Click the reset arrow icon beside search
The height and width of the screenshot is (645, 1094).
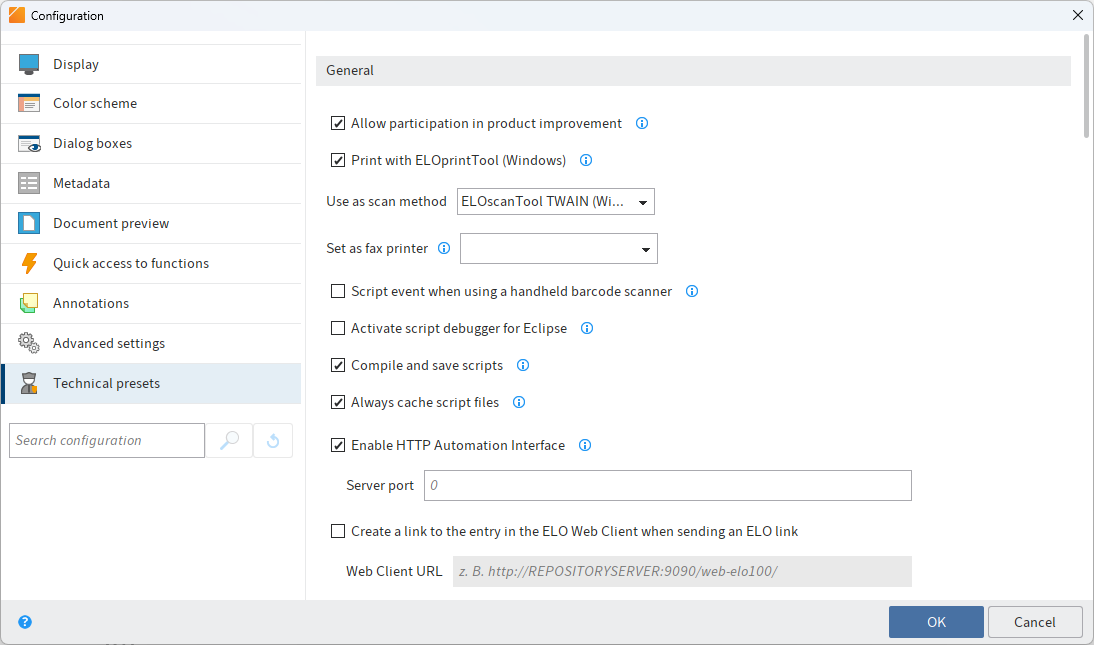[272, 440]
